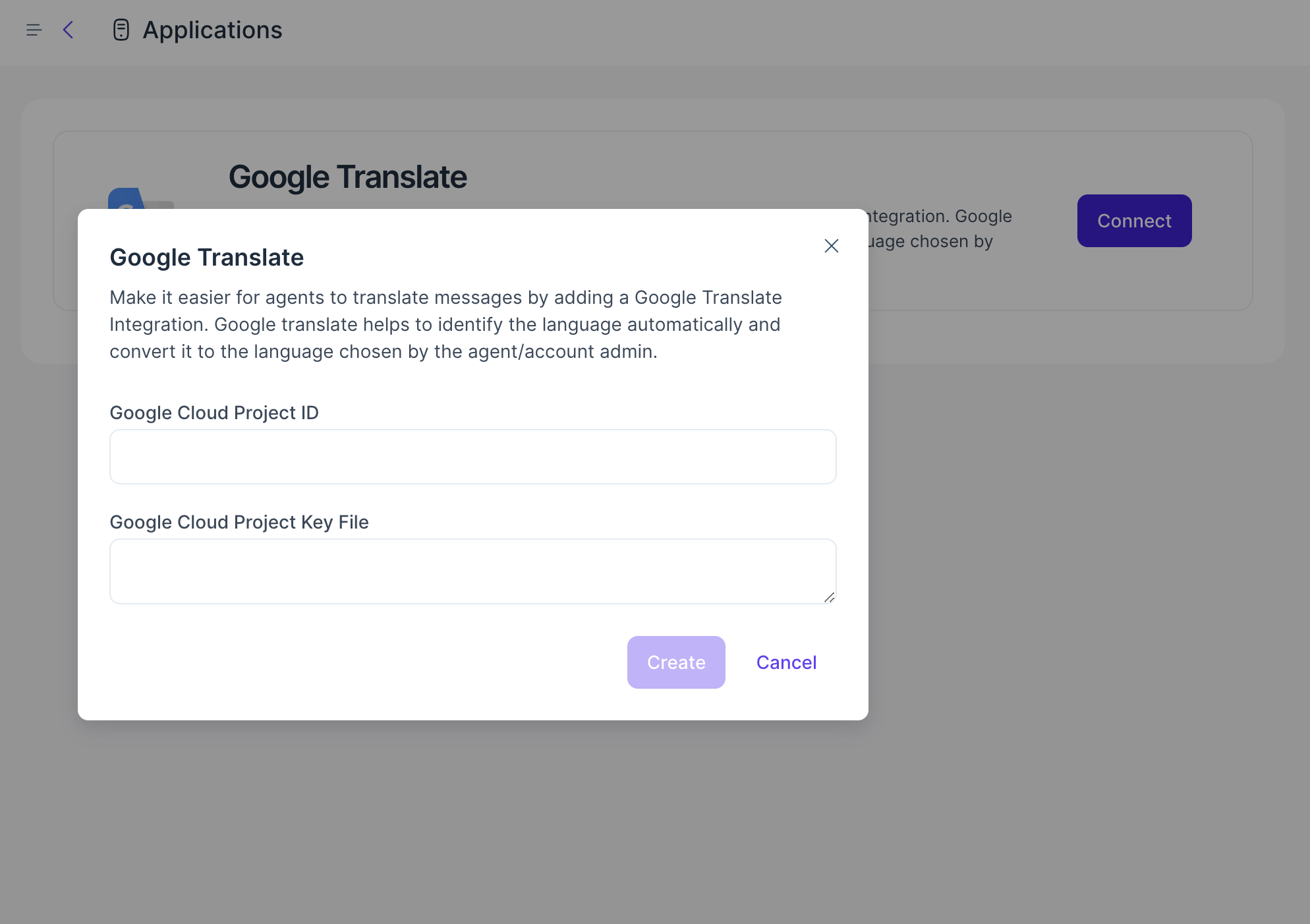Toggle the sidebar menu icon
This screenshot has width=1310, height=924.
point(34,30)
